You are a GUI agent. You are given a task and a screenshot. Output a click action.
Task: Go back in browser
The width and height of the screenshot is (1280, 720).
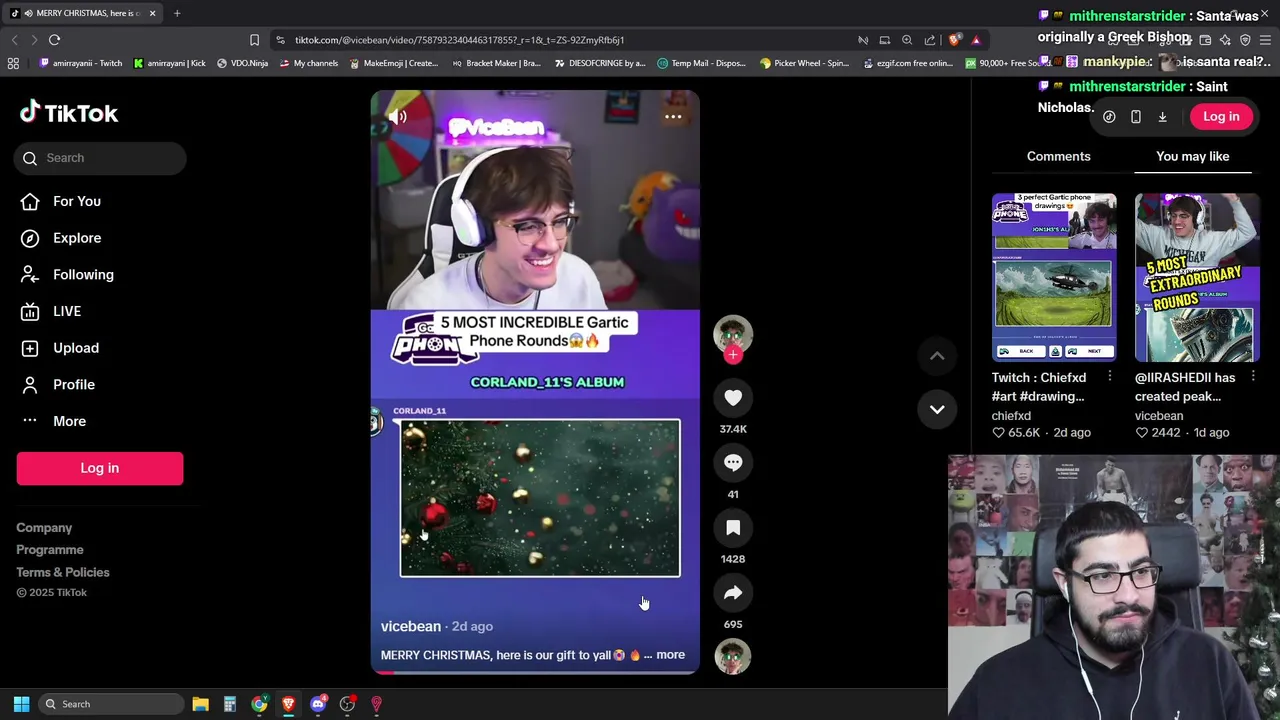pos(14,40)
